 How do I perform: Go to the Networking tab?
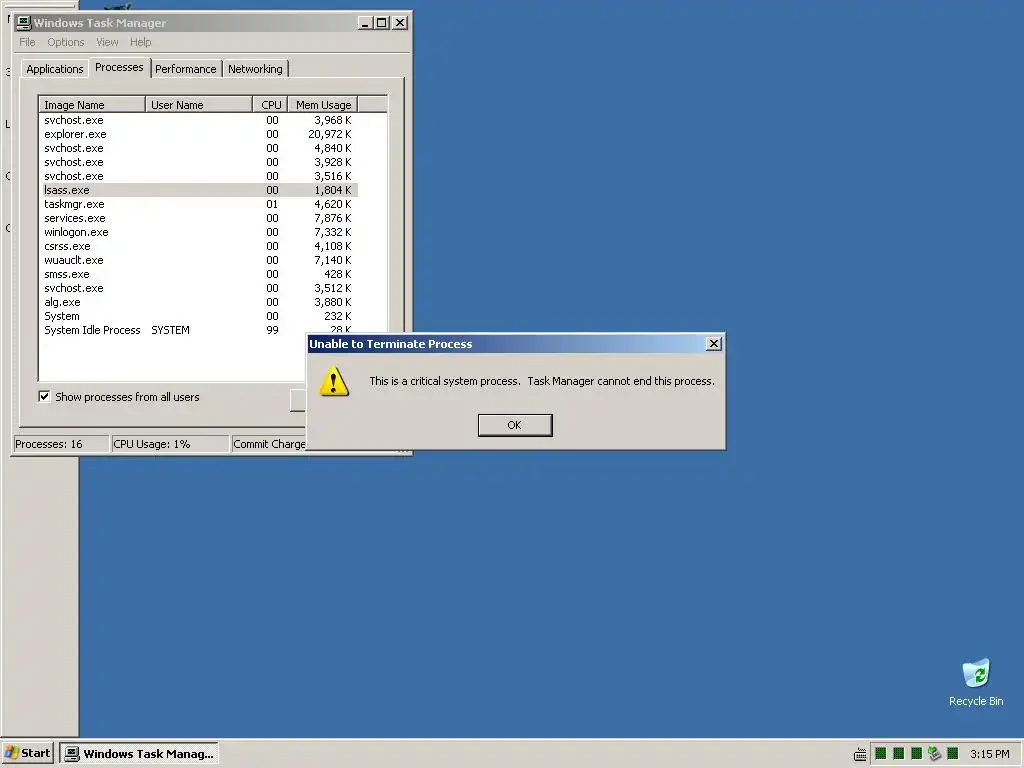click(x=255, y=69)
